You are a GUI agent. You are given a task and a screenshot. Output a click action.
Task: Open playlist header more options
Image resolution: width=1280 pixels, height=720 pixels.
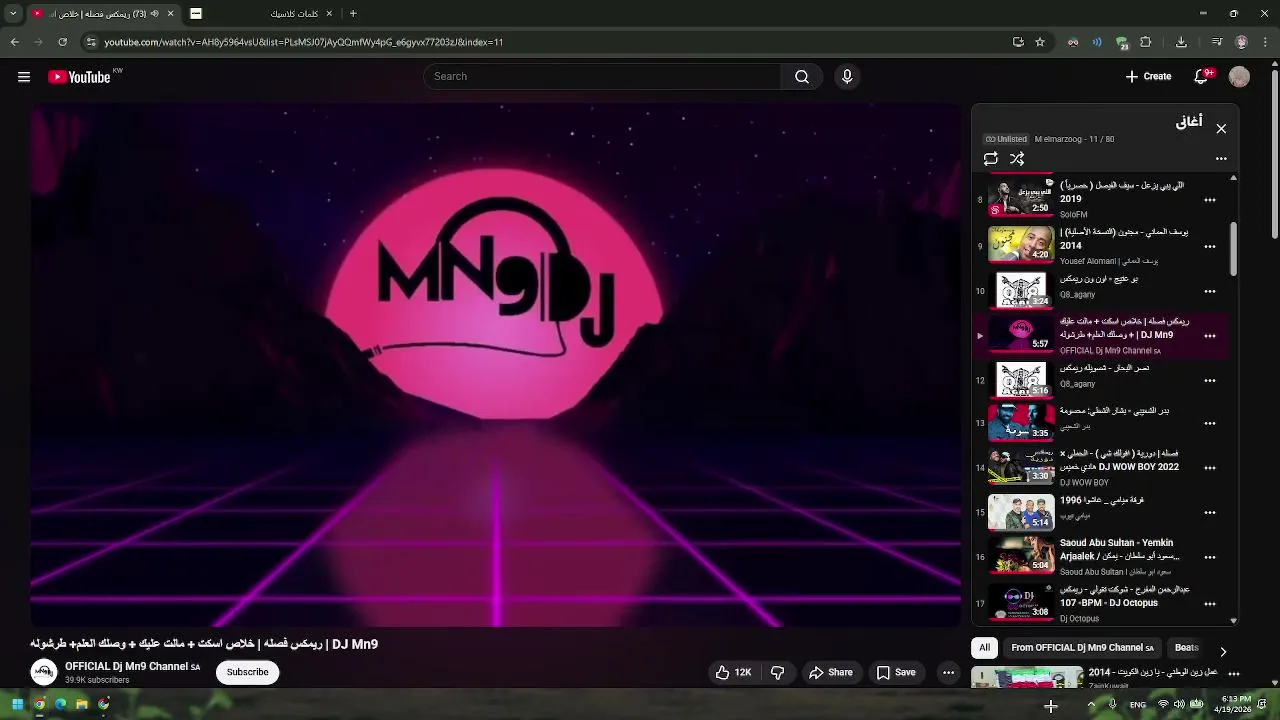click(x=1221, y=159)
